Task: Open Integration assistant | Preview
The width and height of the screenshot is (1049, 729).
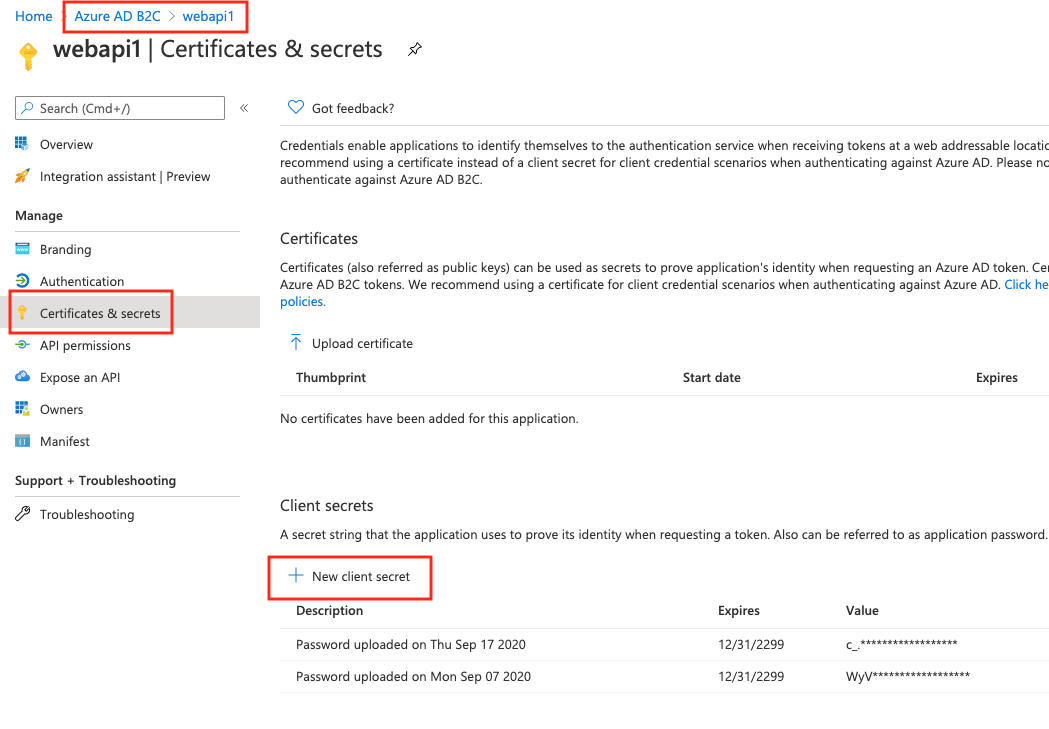Action: click(125, 177)
